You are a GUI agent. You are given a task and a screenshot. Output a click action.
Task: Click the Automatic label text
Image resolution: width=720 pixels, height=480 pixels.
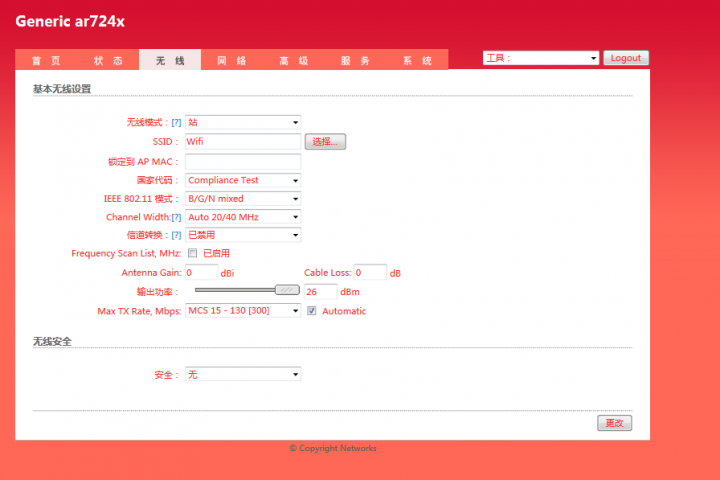[344, 311]
